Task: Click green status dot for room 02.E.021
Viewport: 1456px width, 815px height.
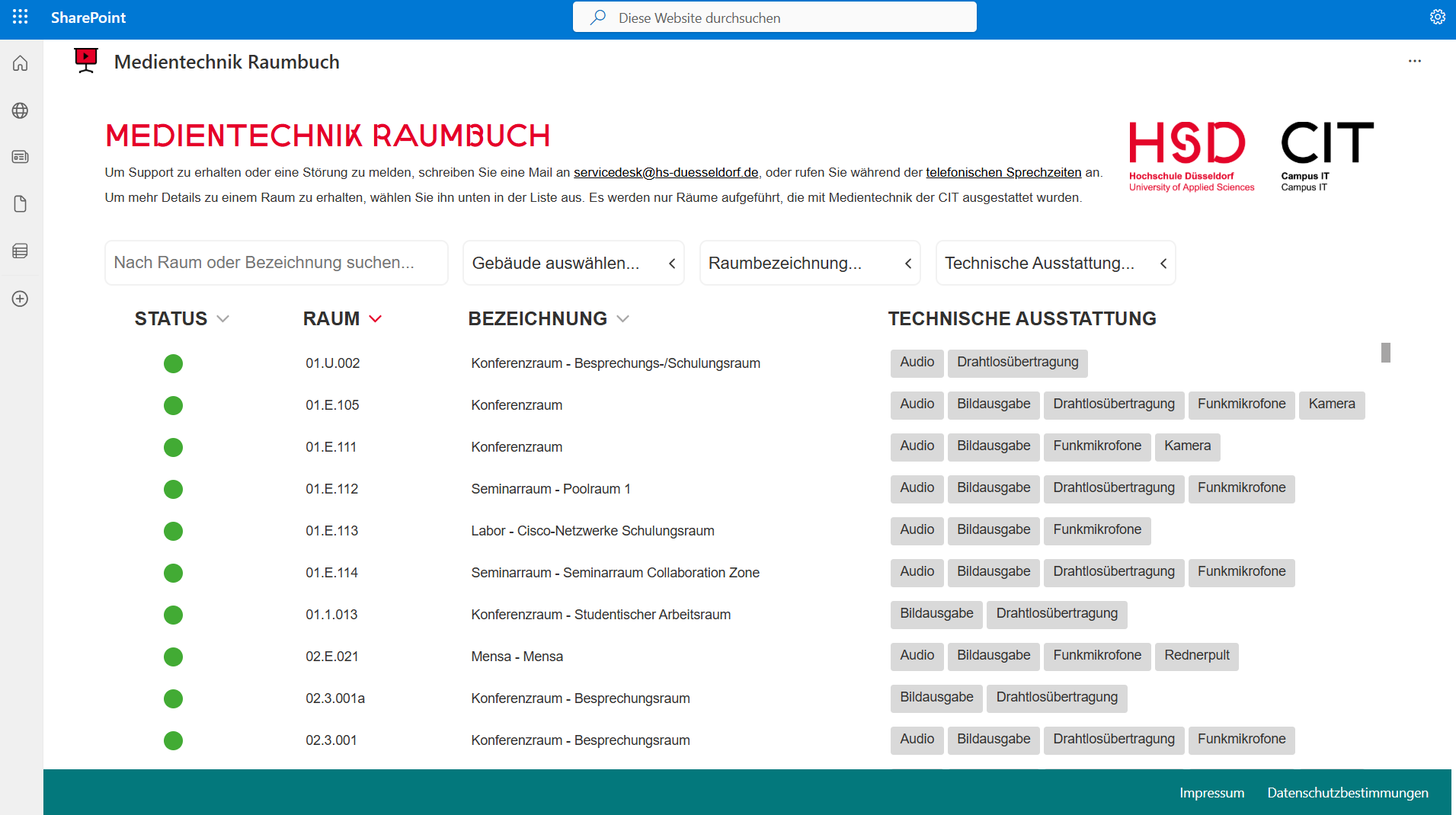Action: [173, 657]
